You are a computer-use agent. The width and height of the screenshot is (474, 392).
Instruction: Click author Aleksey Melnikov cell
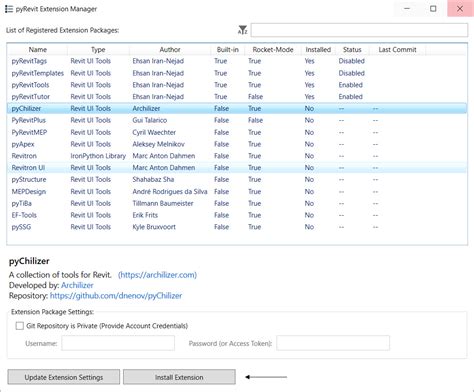(158, 144)
